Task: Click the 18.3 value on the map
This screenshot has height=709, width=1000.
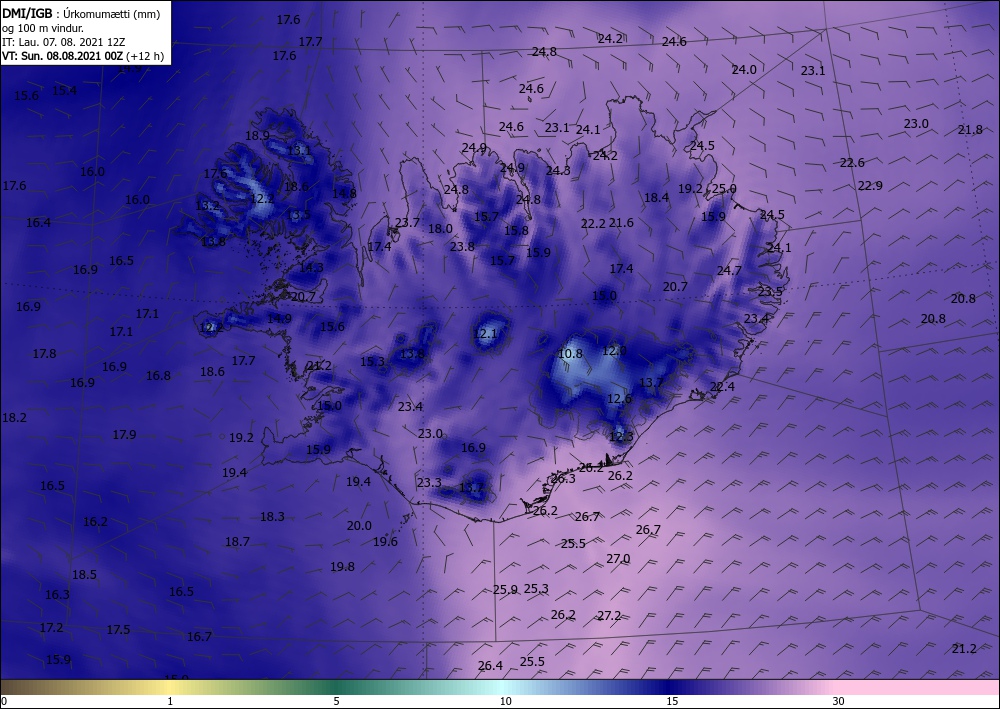Action: click(272, 516)
